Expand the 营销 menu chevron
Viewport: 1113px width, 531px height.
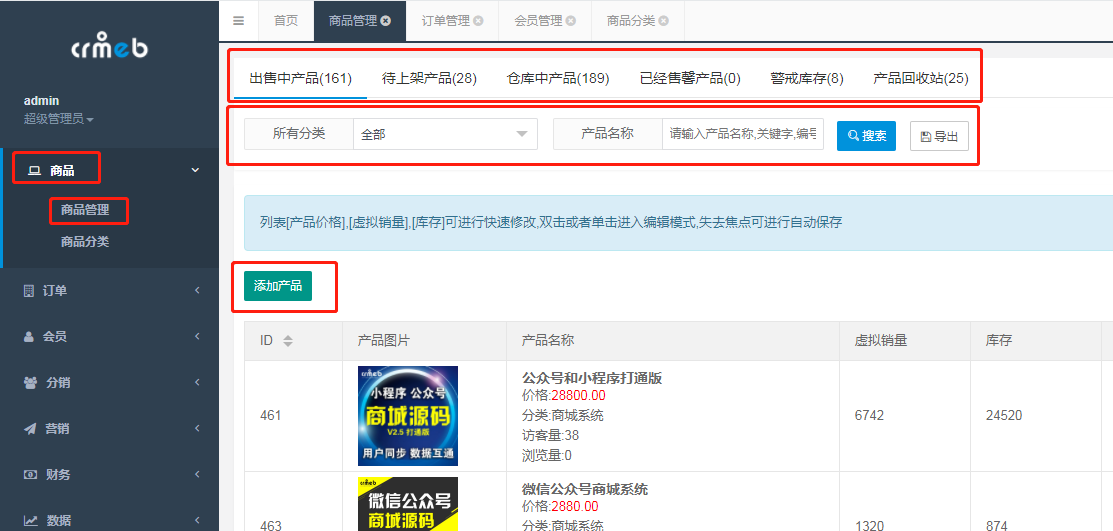[x=197, y=429]
